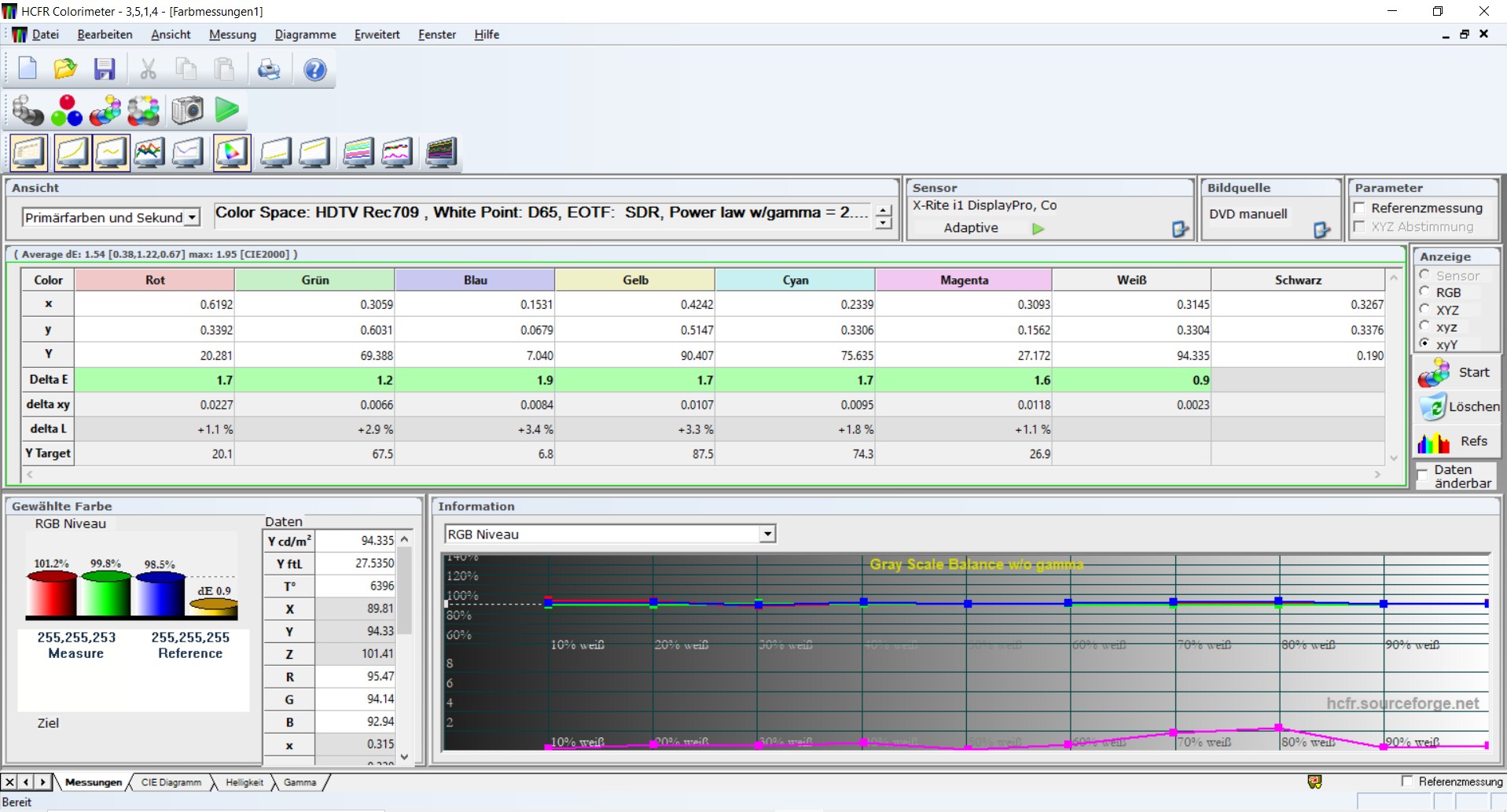This screenshot has height=812, width=1507.
Task: Open the Primärfarben und Sekund dropdown
Action: (192, 218)
